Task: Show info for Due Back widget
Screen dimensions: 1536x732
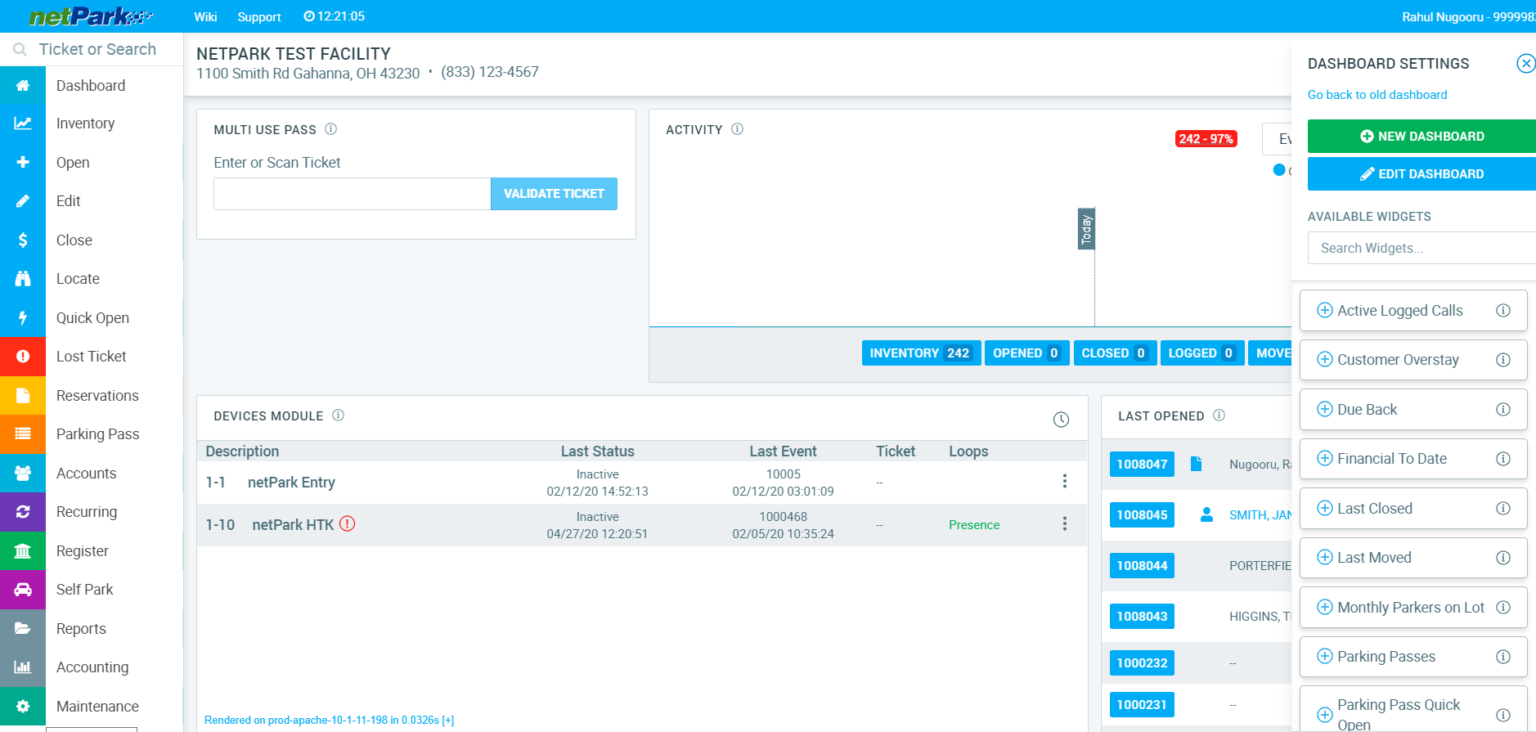Action: point(1502,409)
